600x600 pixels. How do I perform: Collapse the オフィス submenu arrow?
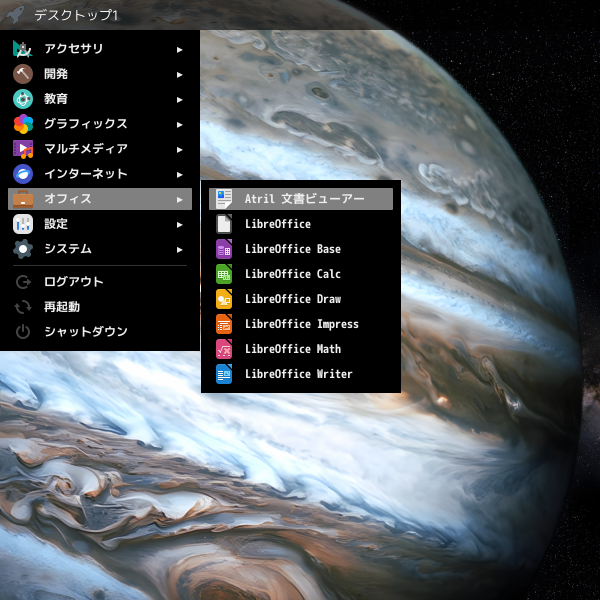[179, 200]
